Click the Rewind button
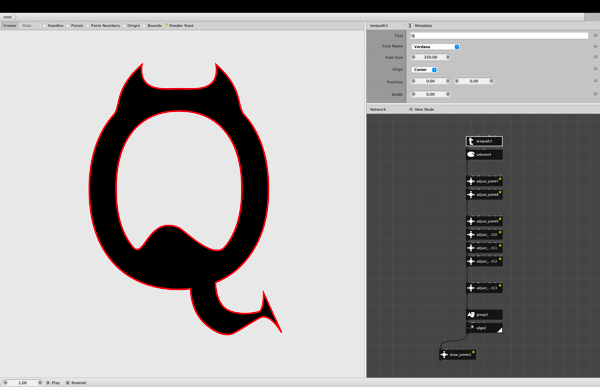Screen dimensions: 600x387 pyautogui.click(x=76, y=382)
